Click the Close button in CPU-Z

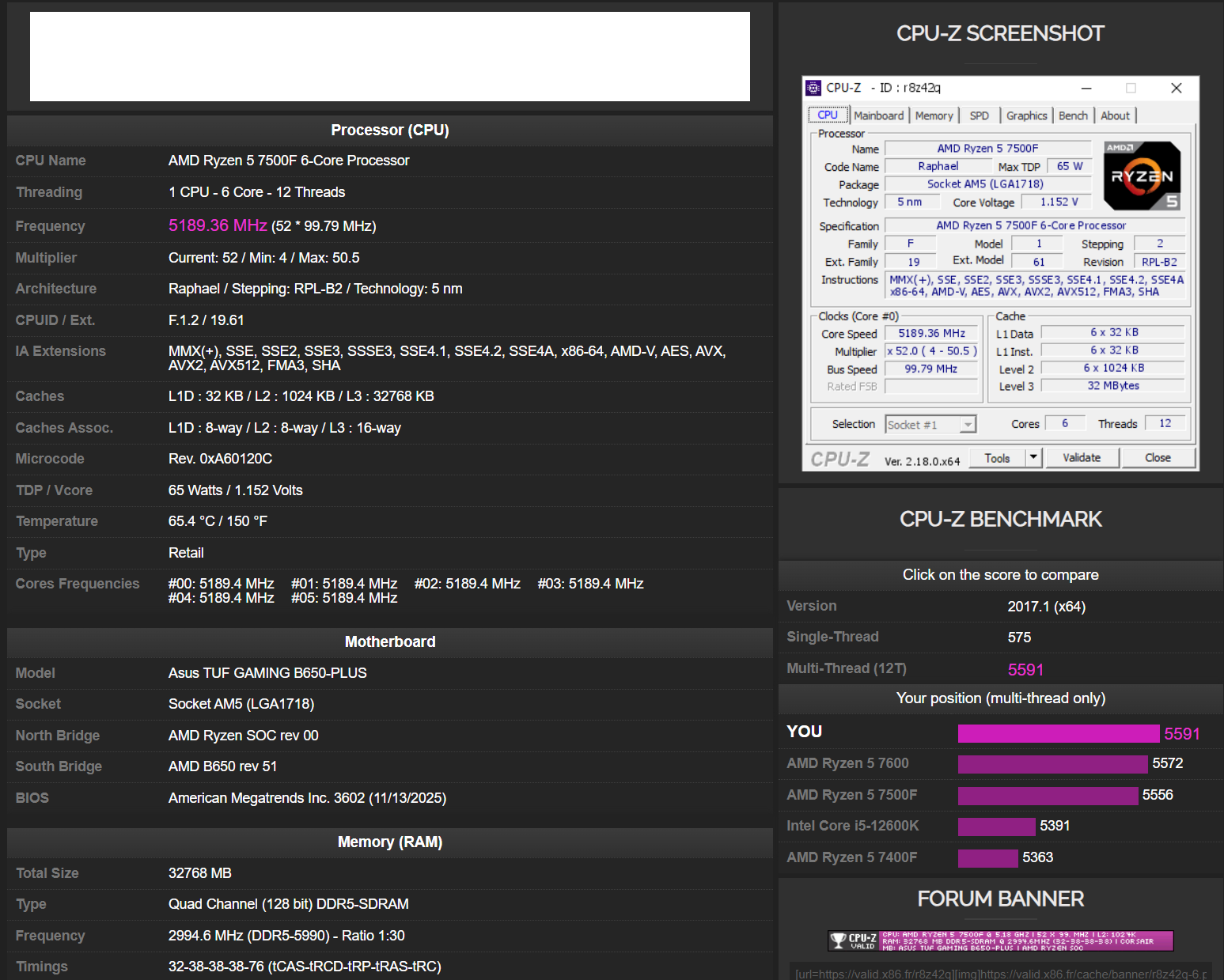1158,457
